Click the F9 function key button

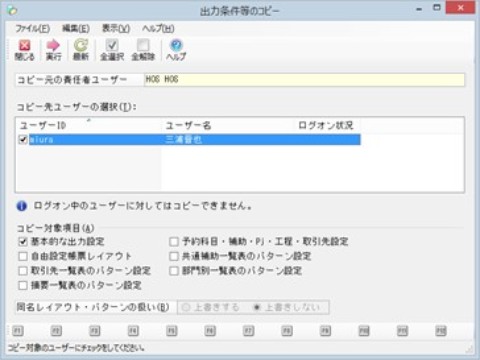(326, 331)
